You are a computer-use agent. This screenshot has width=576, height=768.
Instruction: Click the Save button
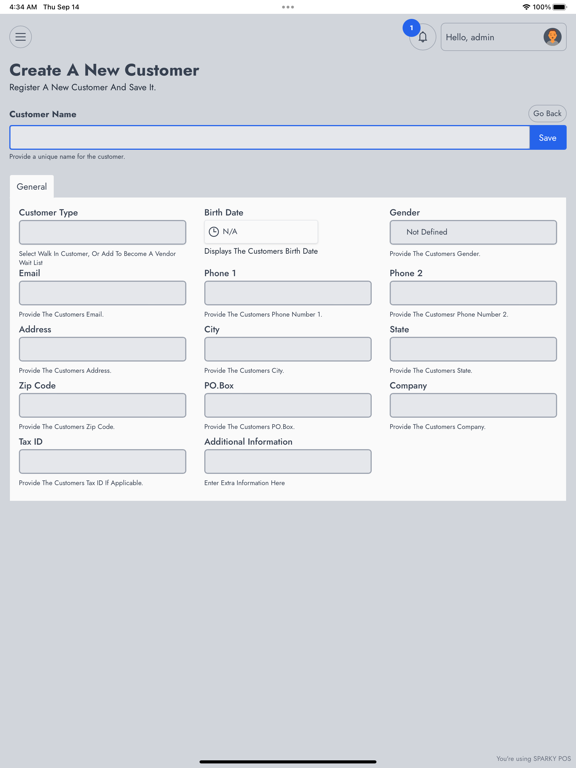pyautogui.click(x=548, y=138)
